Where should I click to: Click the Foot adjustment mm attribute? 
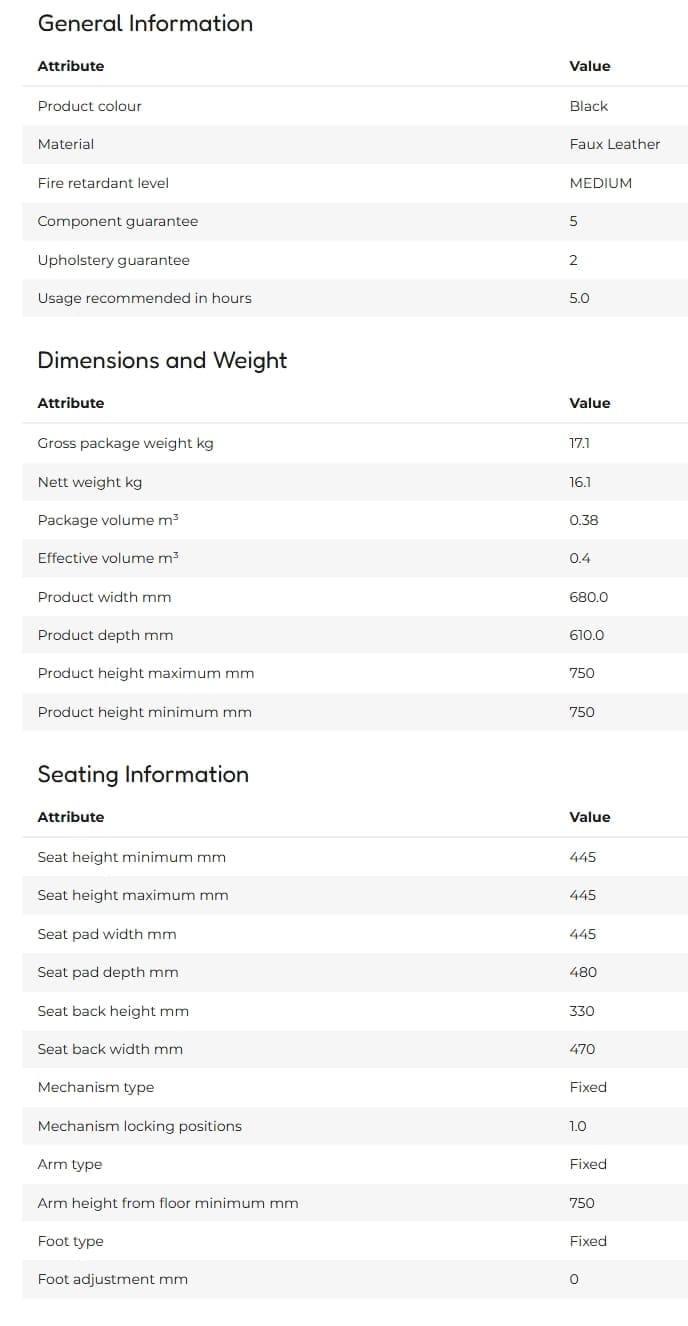click(112, 1279)
